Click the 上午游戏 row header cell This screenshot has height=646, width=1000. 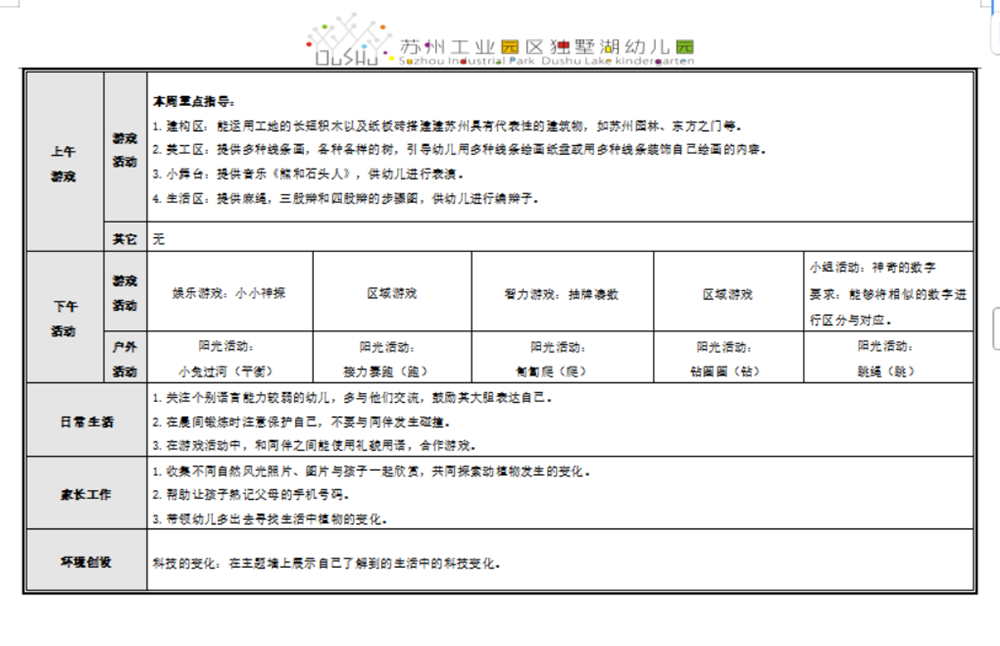pyautogui.click(x=64, y=163)
